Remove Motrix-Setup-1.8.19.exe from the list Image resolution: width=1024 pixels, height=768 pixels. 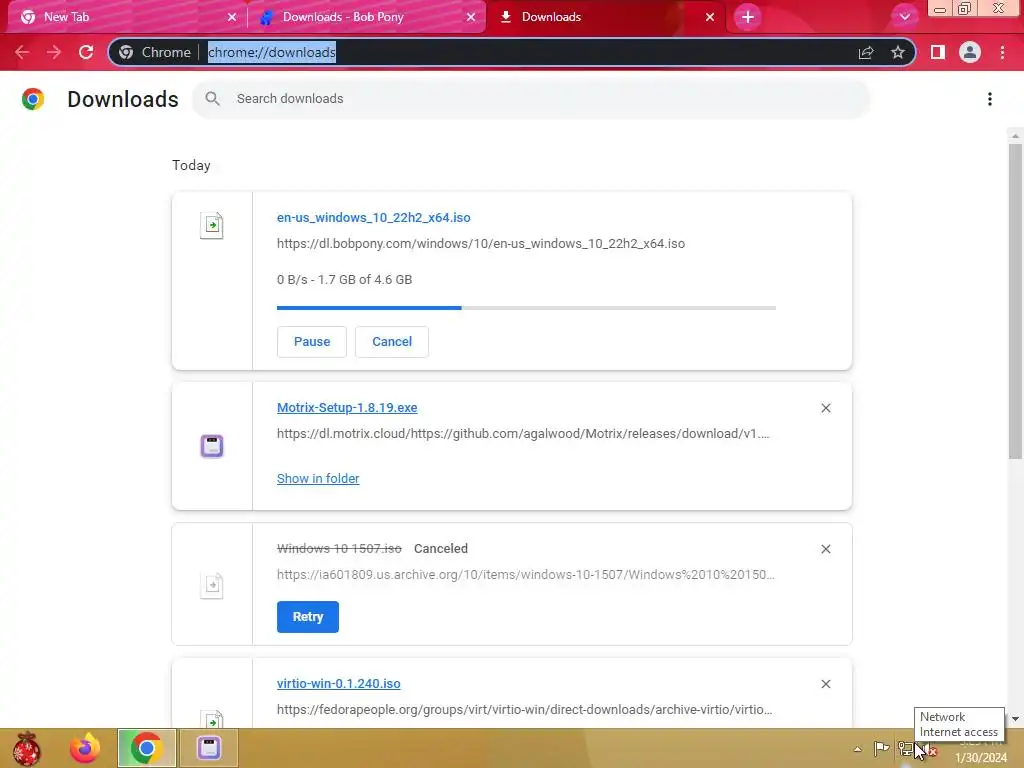[825, 408]
